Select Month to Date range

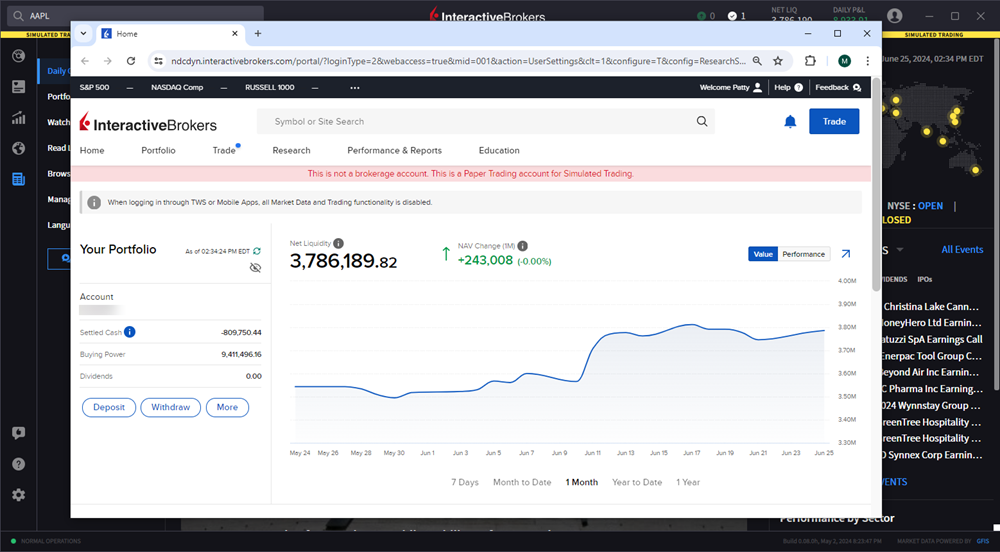tap(522, 482)
